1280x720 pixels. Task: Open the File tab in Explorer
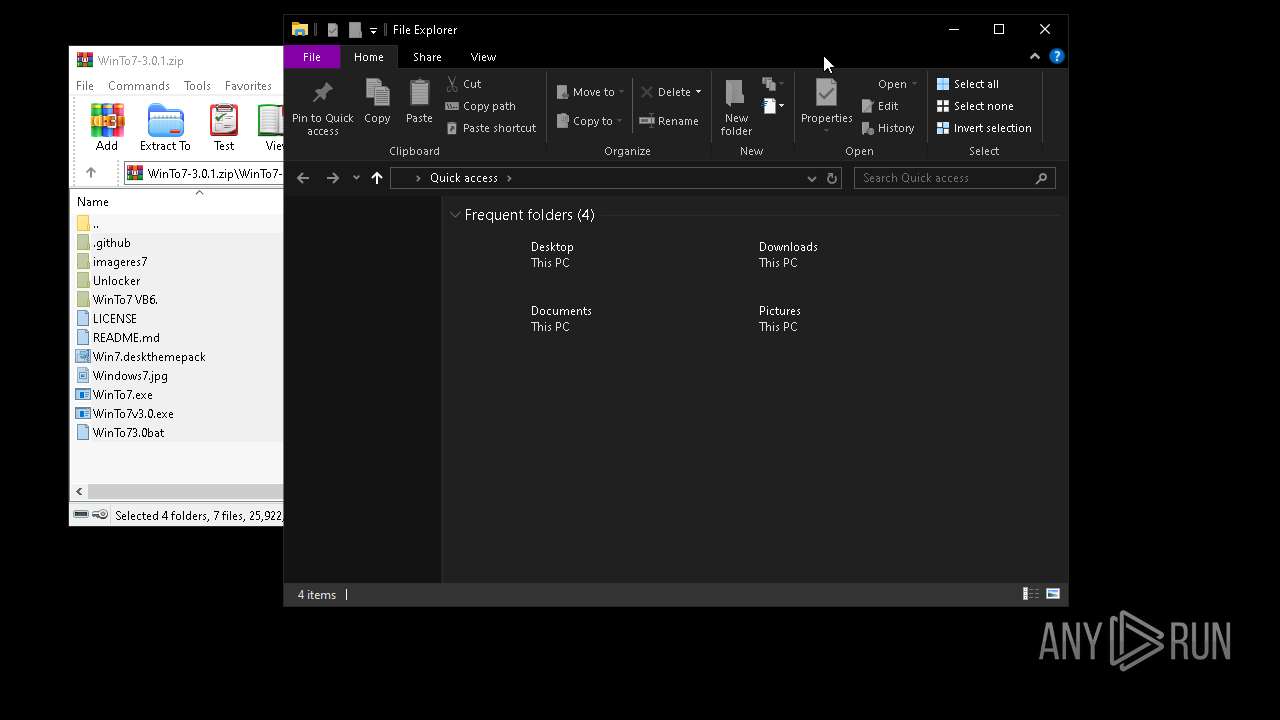tap(312, 57)
